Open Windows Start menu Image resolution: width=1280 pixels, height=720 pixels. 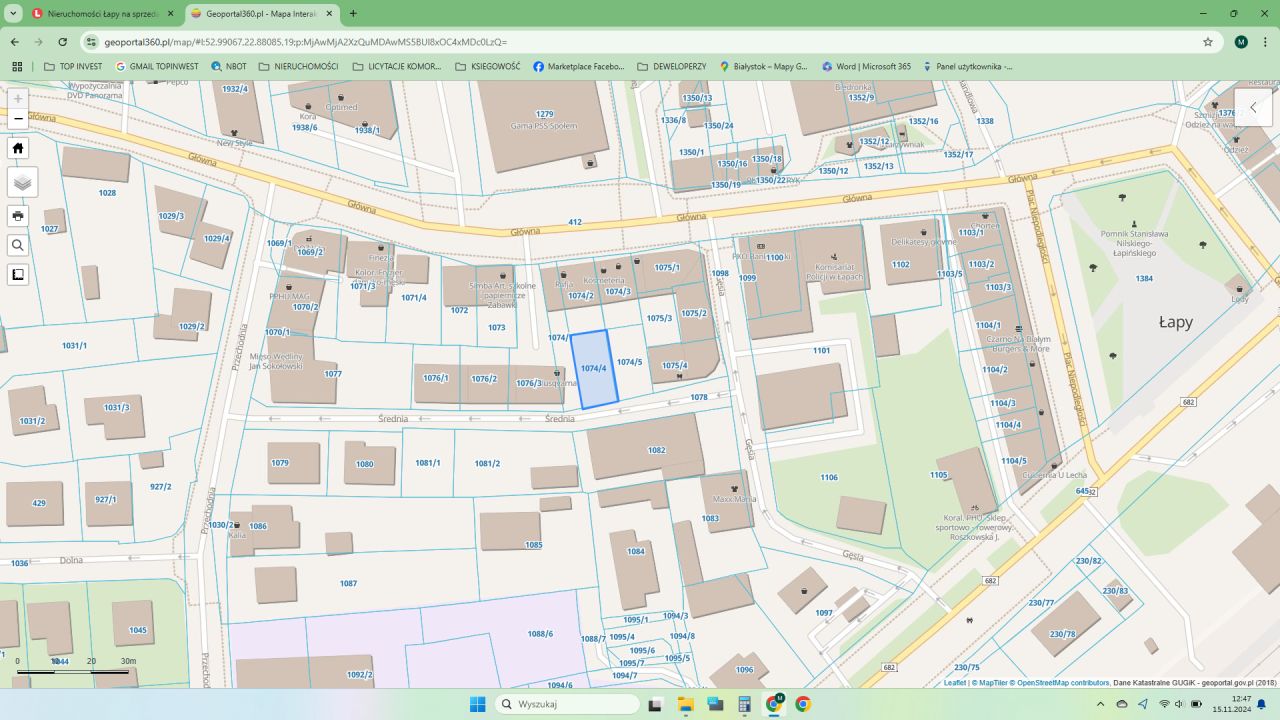478,704
